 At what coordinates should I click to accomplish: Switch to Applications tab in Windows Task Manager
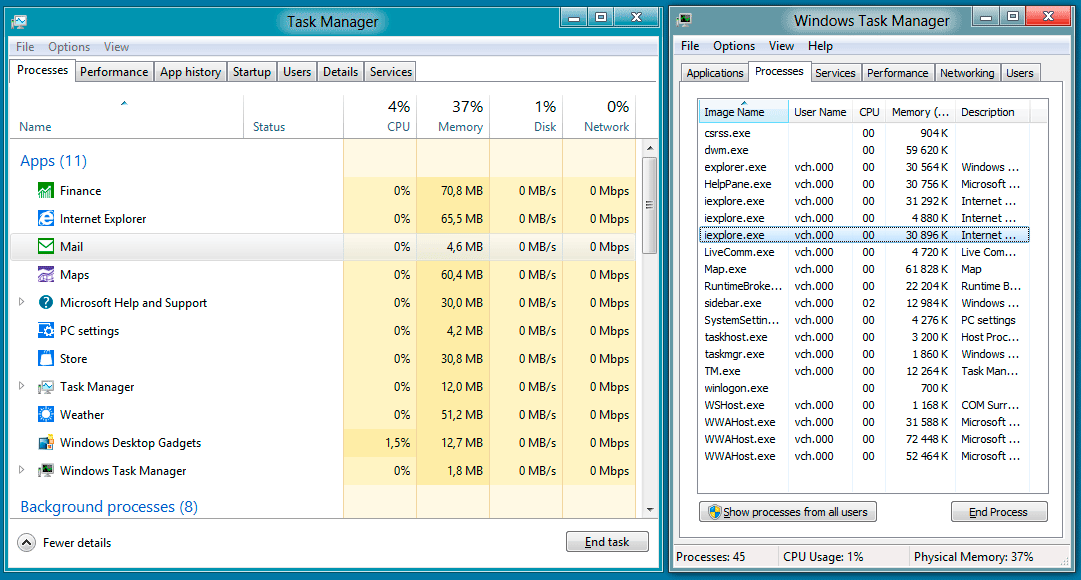(715, 73)
